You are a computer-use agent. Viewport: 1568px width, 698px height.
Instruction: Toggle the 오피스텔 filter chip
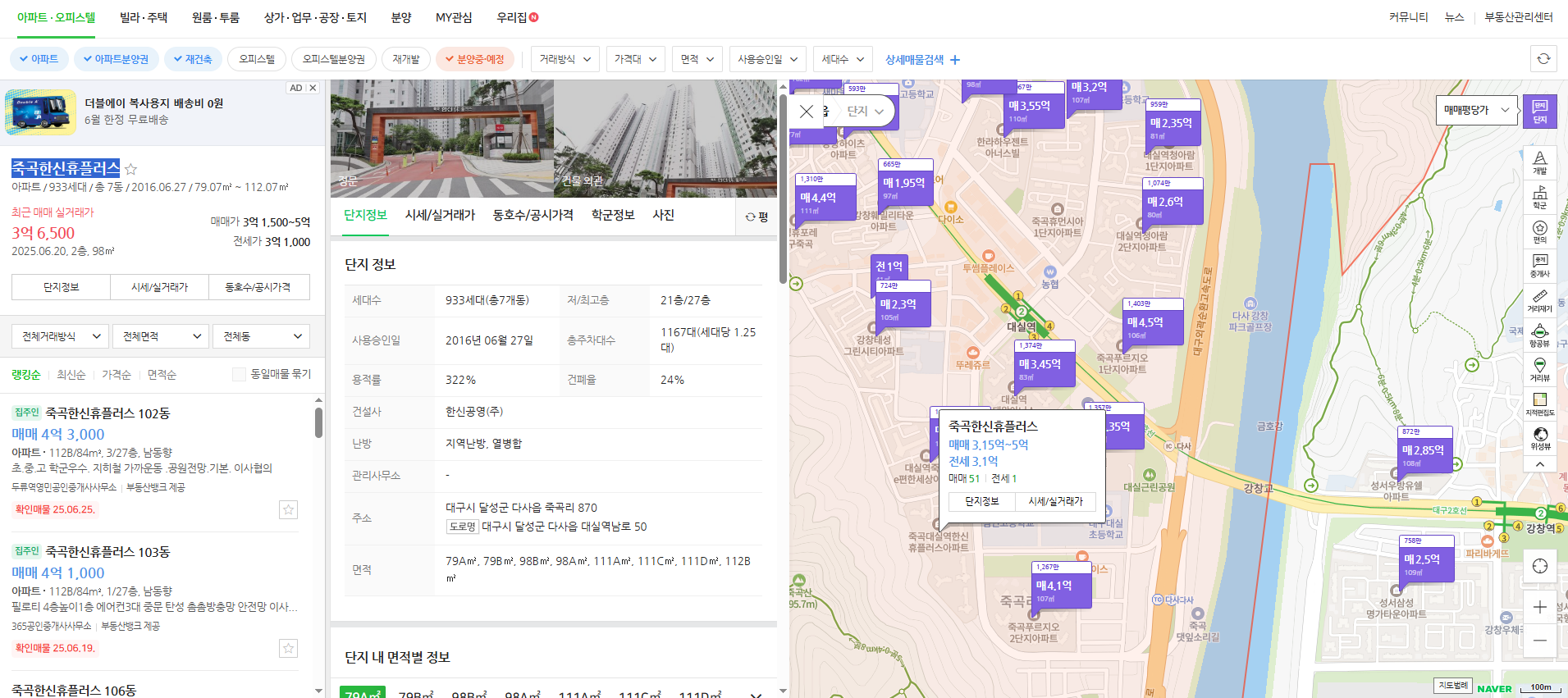click(257, 59)
